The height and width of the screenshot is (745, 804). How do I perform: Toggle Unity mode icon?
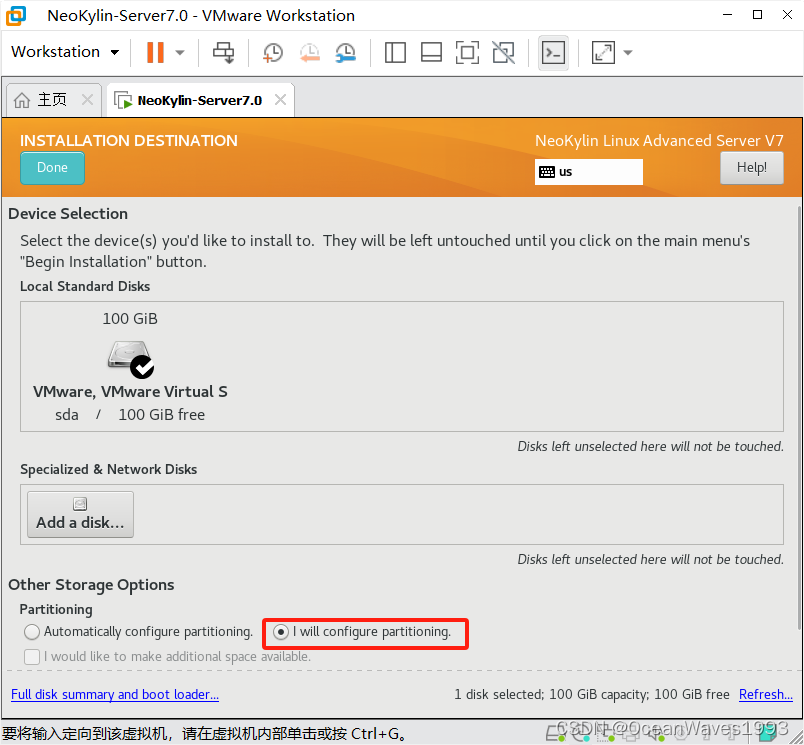504,52
